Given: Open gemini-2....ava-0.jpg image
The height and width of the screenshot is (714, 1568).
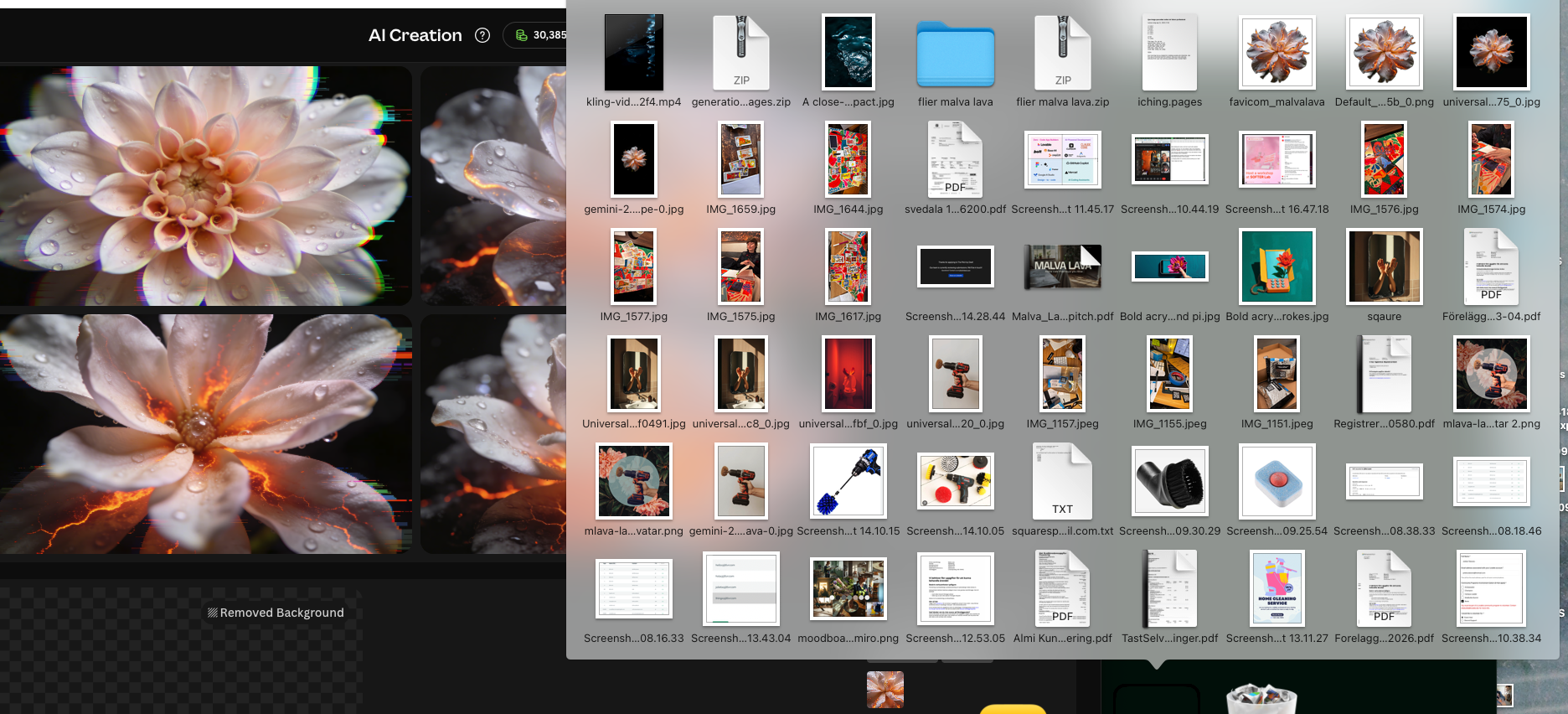Looking at the screenshot, I should [741, 481].
